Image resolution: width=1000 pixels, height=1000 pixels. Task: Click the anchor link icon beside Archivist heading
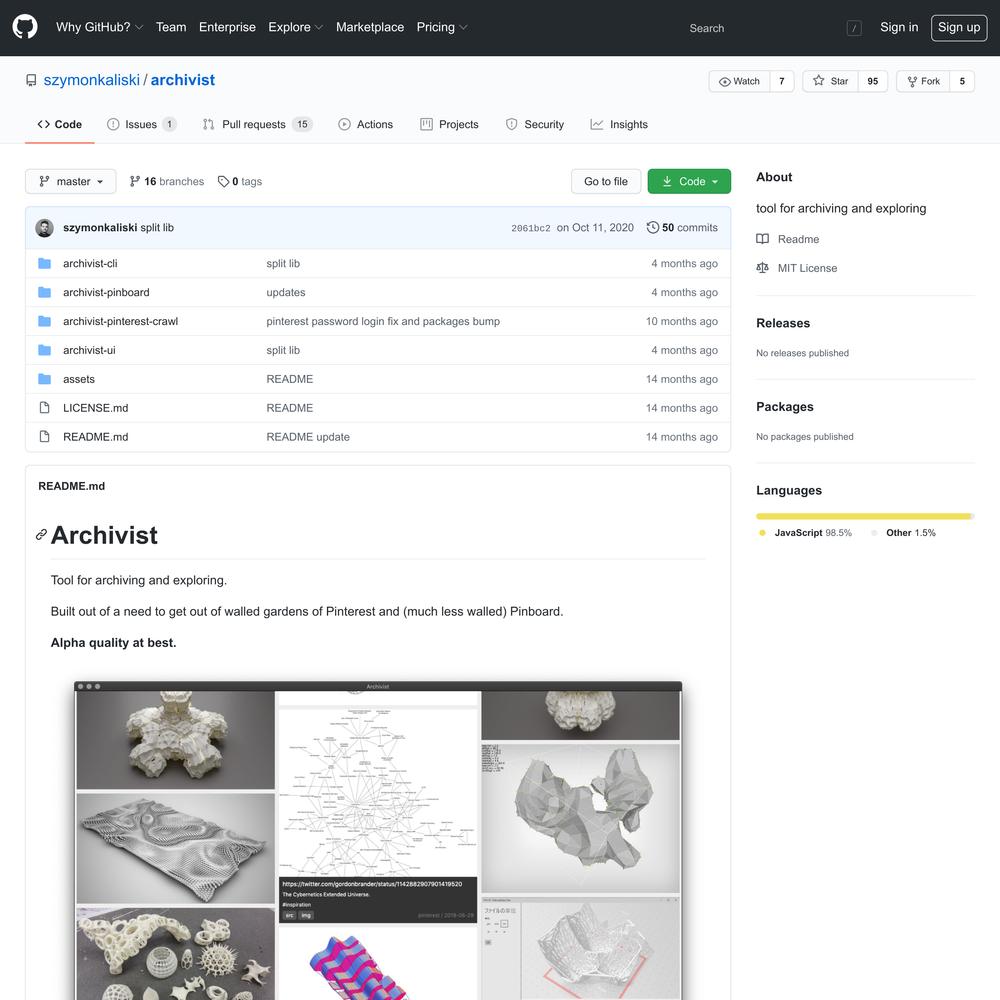pos(41,534)
